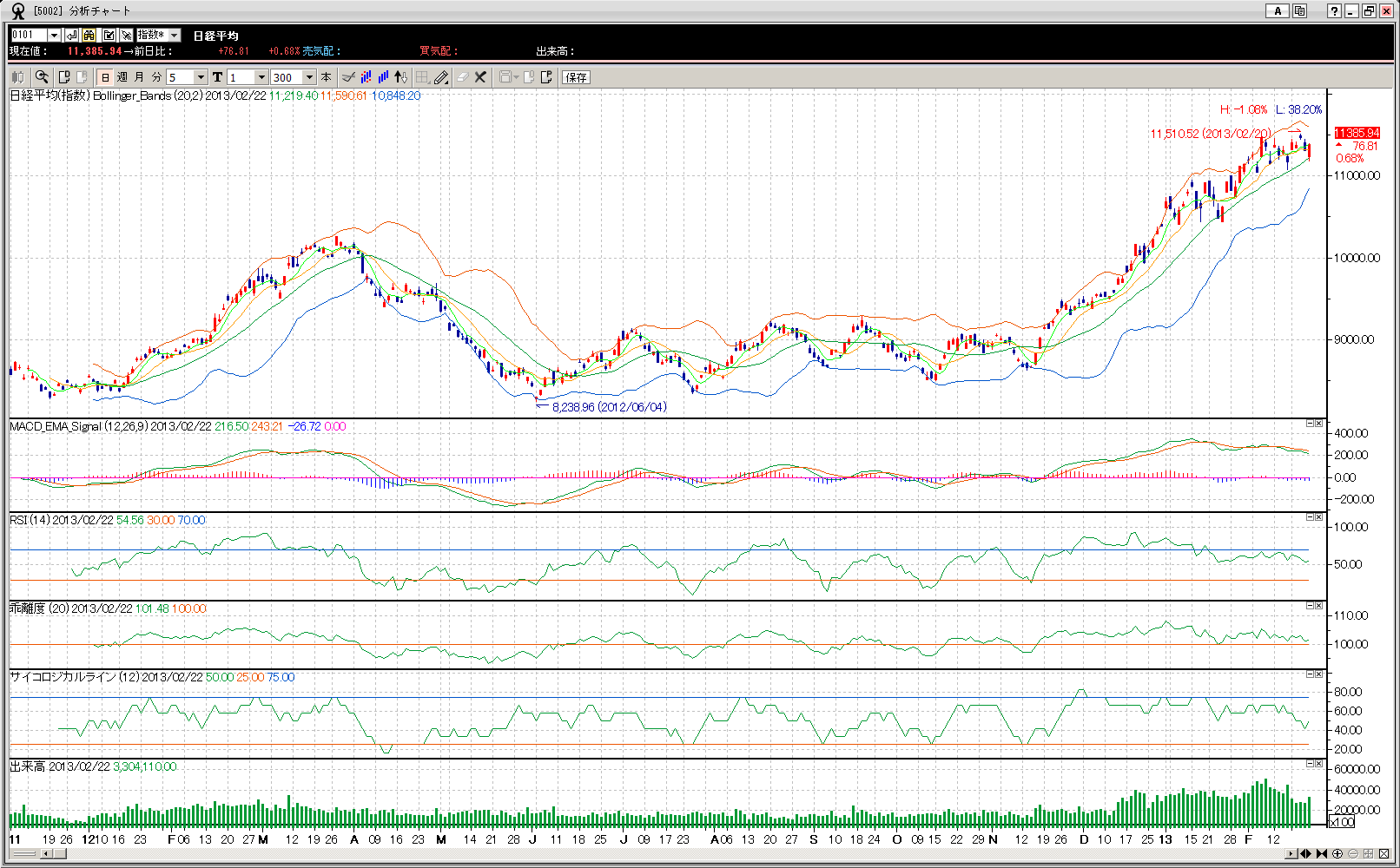
Task: Click the scrollbar right arrow at bottom
Action: tap(1291, 854)
